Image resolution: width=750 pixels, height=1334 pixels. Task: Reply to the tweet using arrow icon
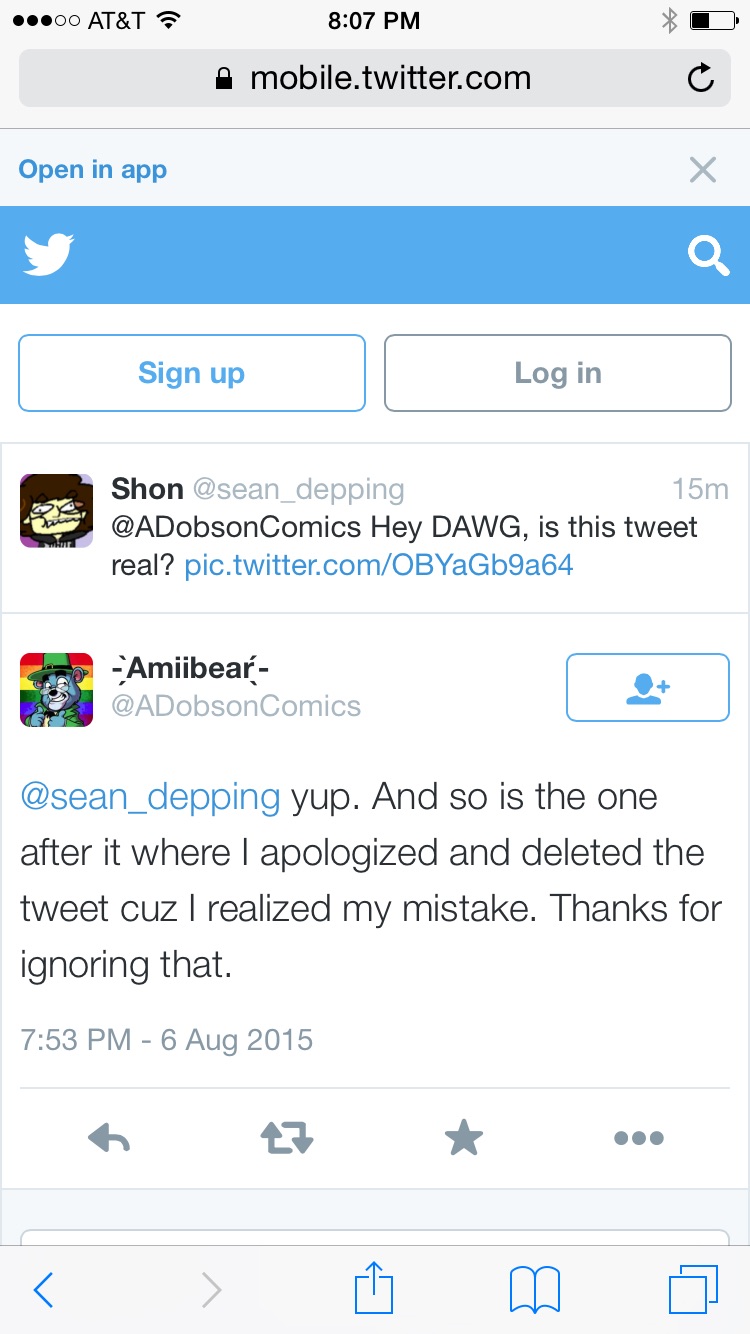[x=109, y=1138]
